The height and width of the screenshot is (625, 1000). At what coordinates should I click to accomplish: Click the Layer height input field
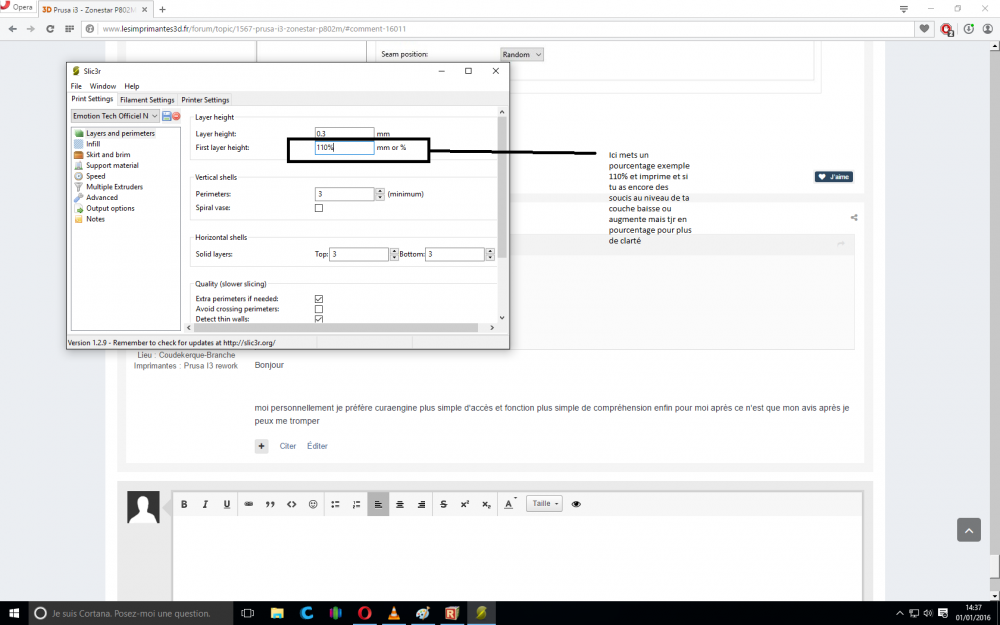click(344, 133)
